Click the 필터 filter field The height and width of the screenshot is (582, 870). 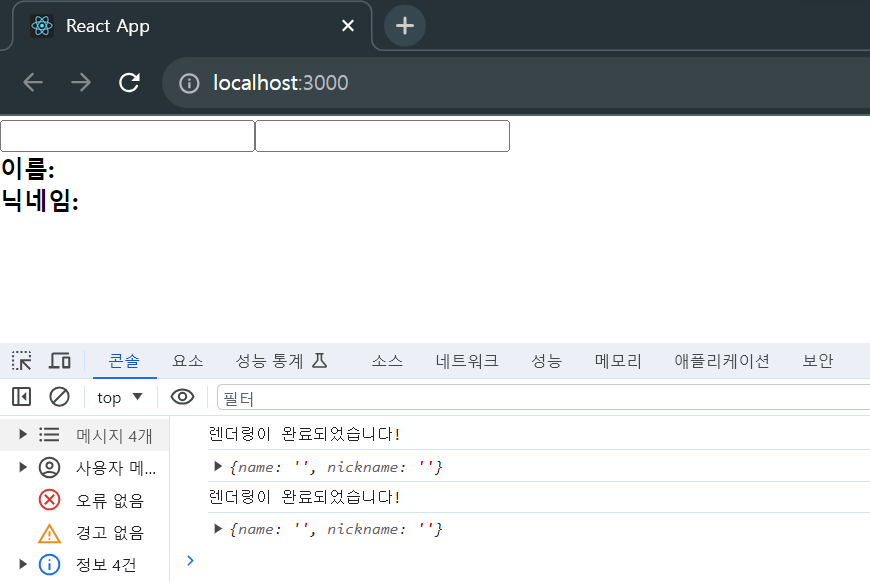click(544, 398)
